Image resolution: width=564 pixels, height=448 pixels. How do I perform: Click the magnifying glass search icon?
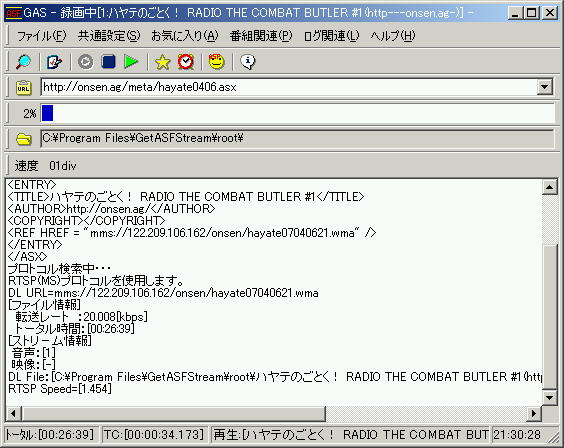[x=23, y=62]
